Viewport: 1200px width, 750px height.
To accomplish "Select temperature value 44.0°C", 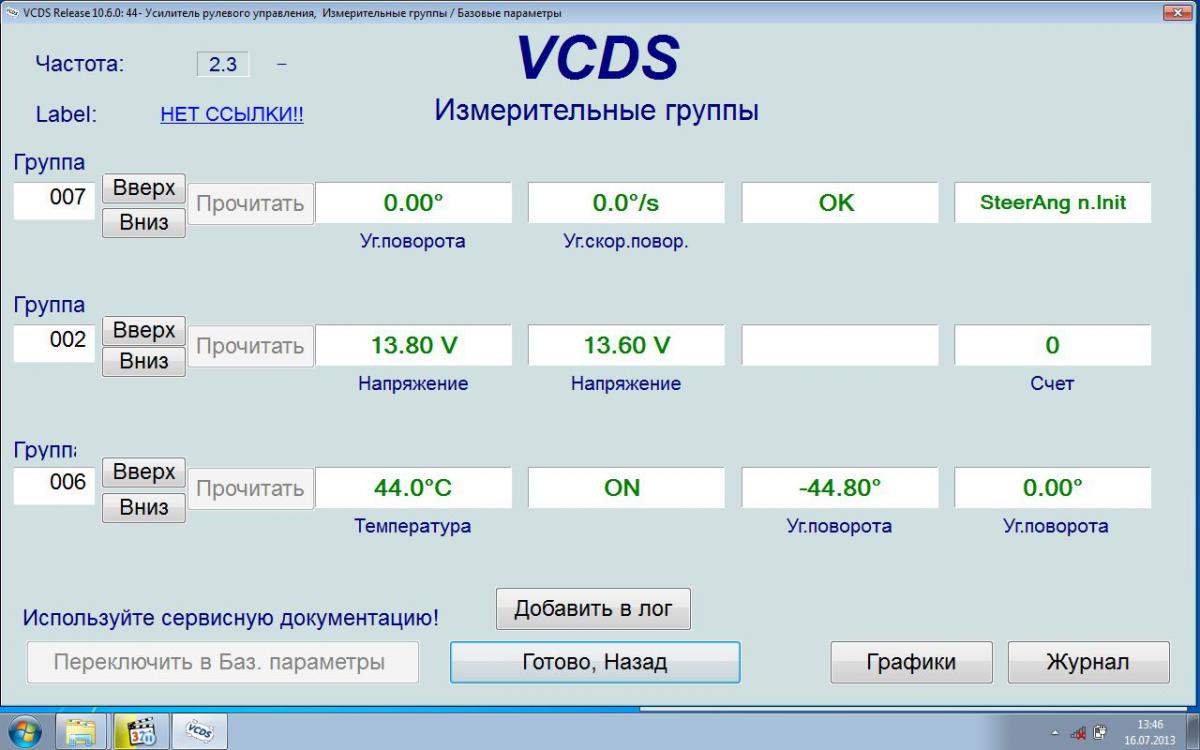I will point(413,488).
